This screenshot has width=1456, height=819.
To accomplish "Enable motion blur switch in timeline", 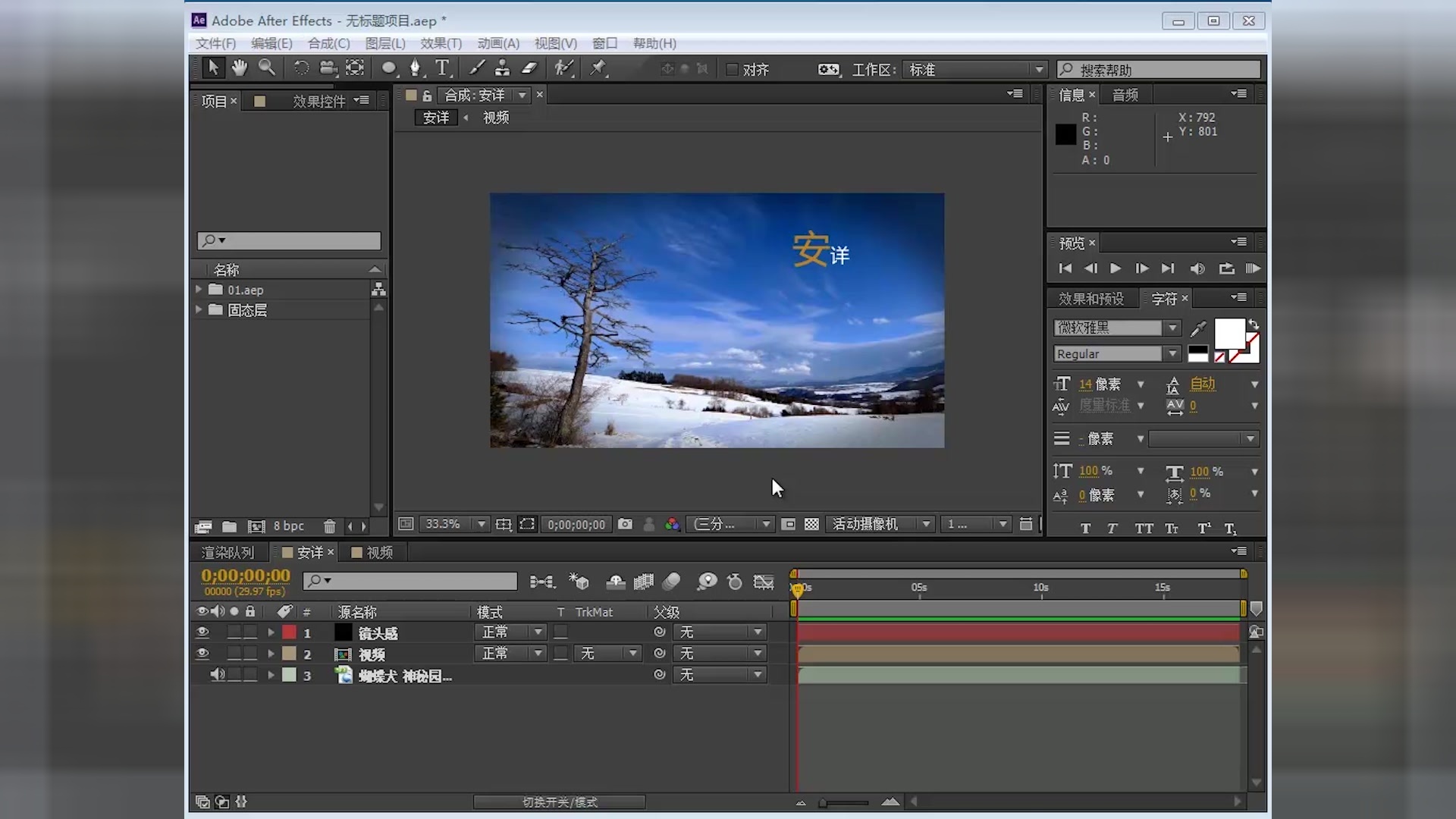I will 671,582.
